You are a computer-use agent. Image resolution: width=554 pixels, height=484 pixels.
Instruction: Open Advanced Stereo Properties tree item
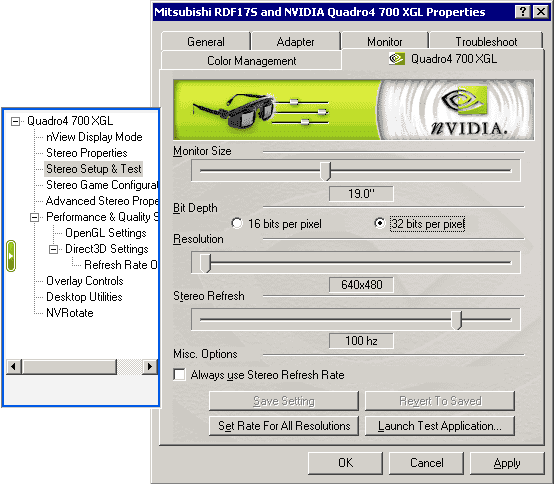102,201
